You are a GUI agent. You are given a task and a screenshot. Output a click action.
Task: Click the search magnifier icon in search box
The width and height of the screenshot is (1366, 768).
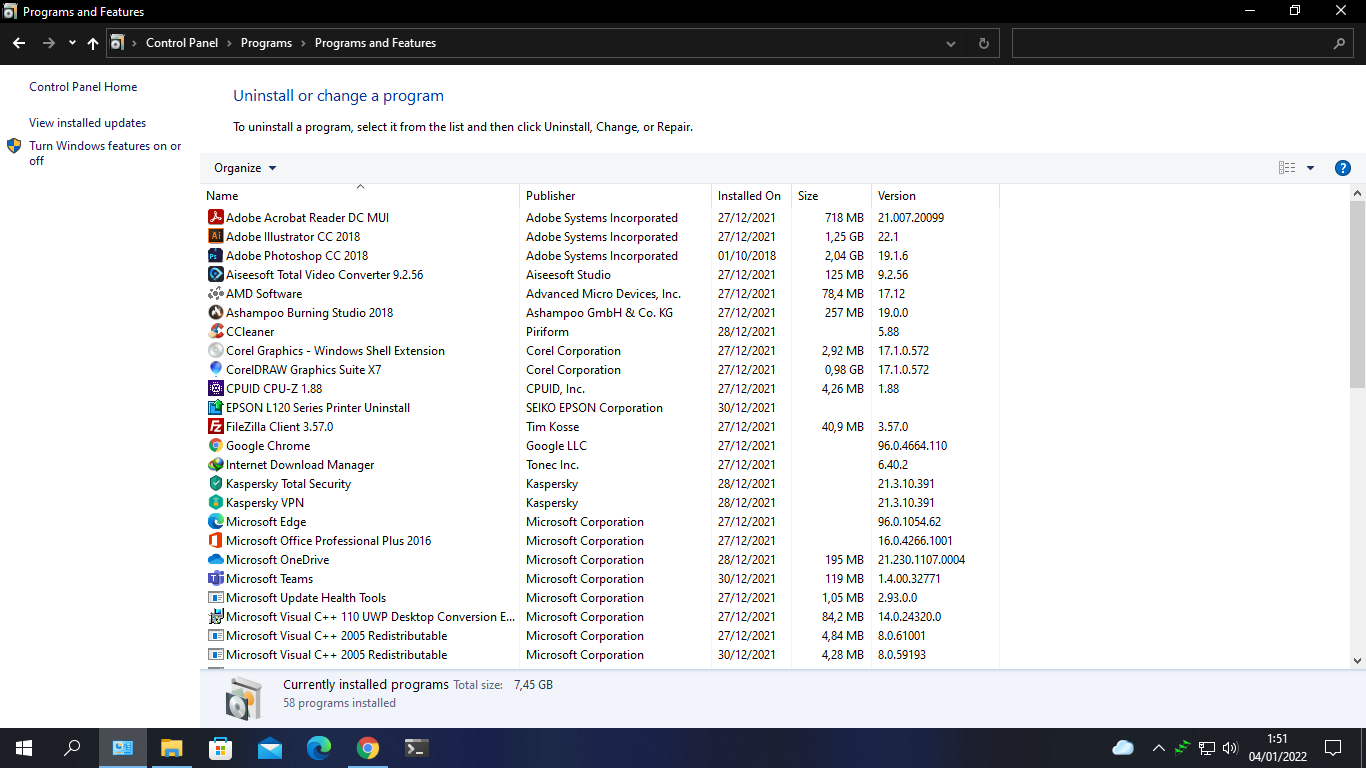pos(1339,44)
